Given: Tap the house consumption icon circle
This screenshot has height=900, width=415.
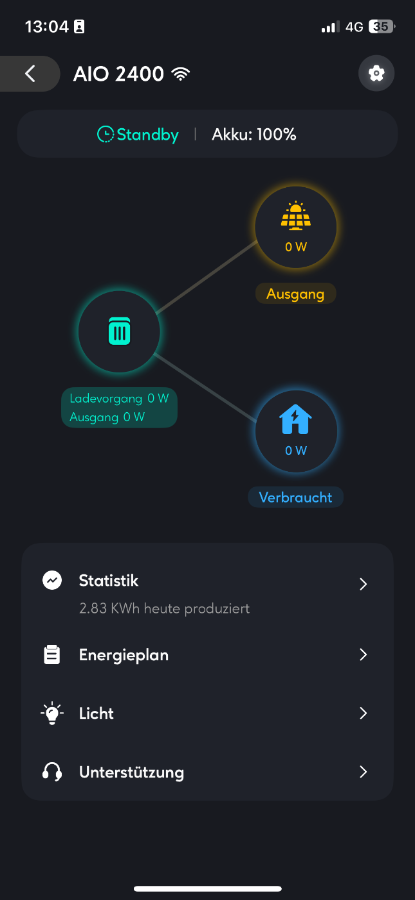Looking at the screenshot, I should coord(296,431).
